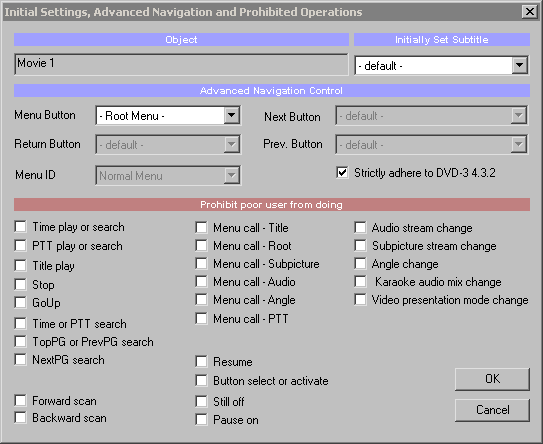The image size is (543, 444).
Task: Close the Initial Settings dialog
Action: click(529, 12)
